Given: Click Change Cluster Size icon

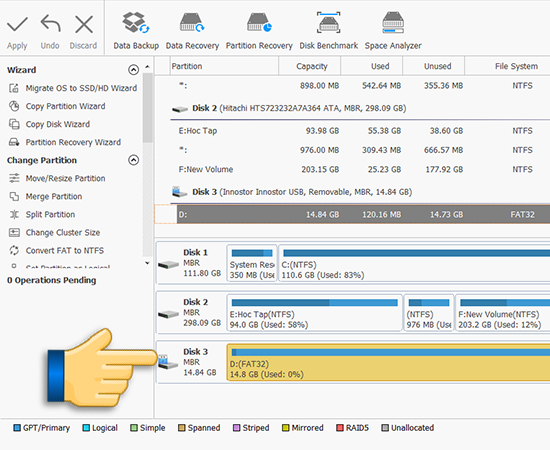Looking at the screenshot, I should click(x=14, y=233).
